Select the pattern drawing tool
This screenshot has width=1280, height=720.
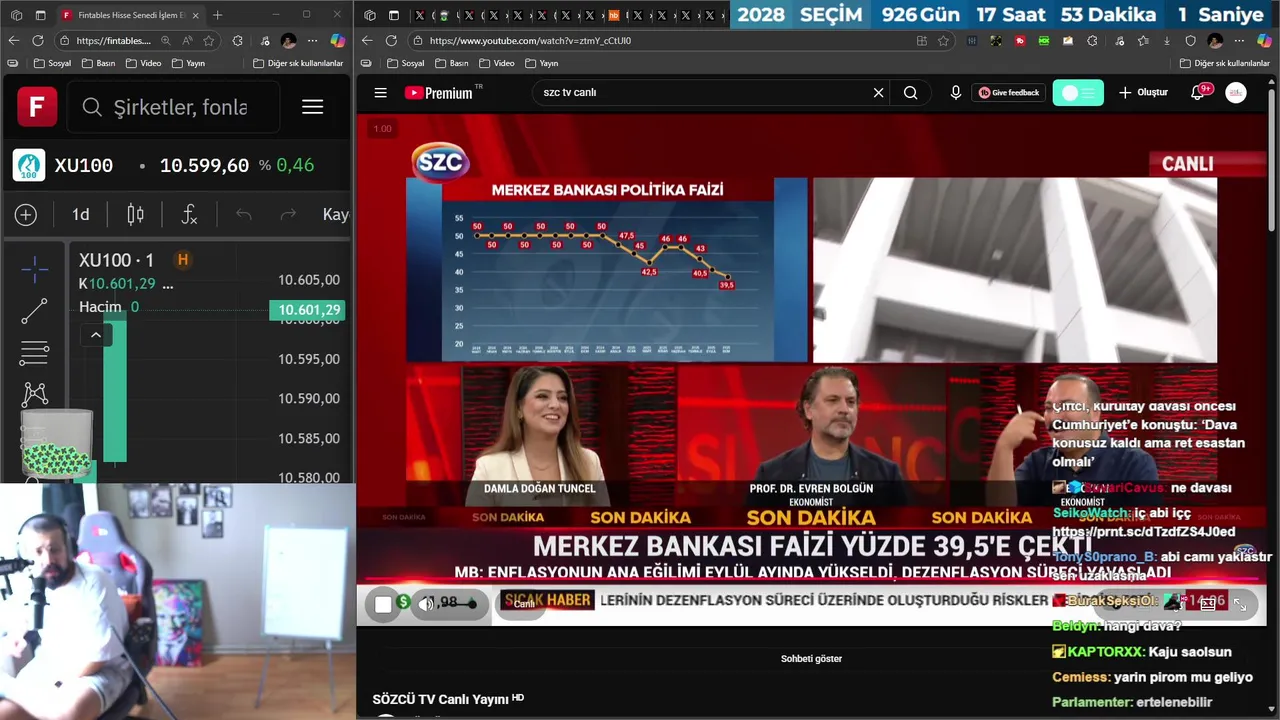click(35, 394)
